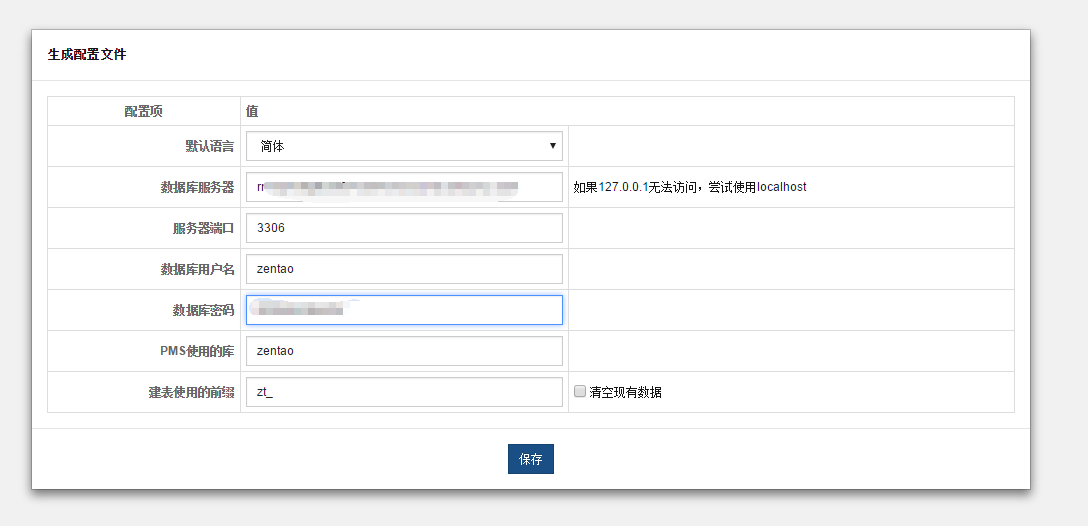Click the 数据库密码 row label

203,310
